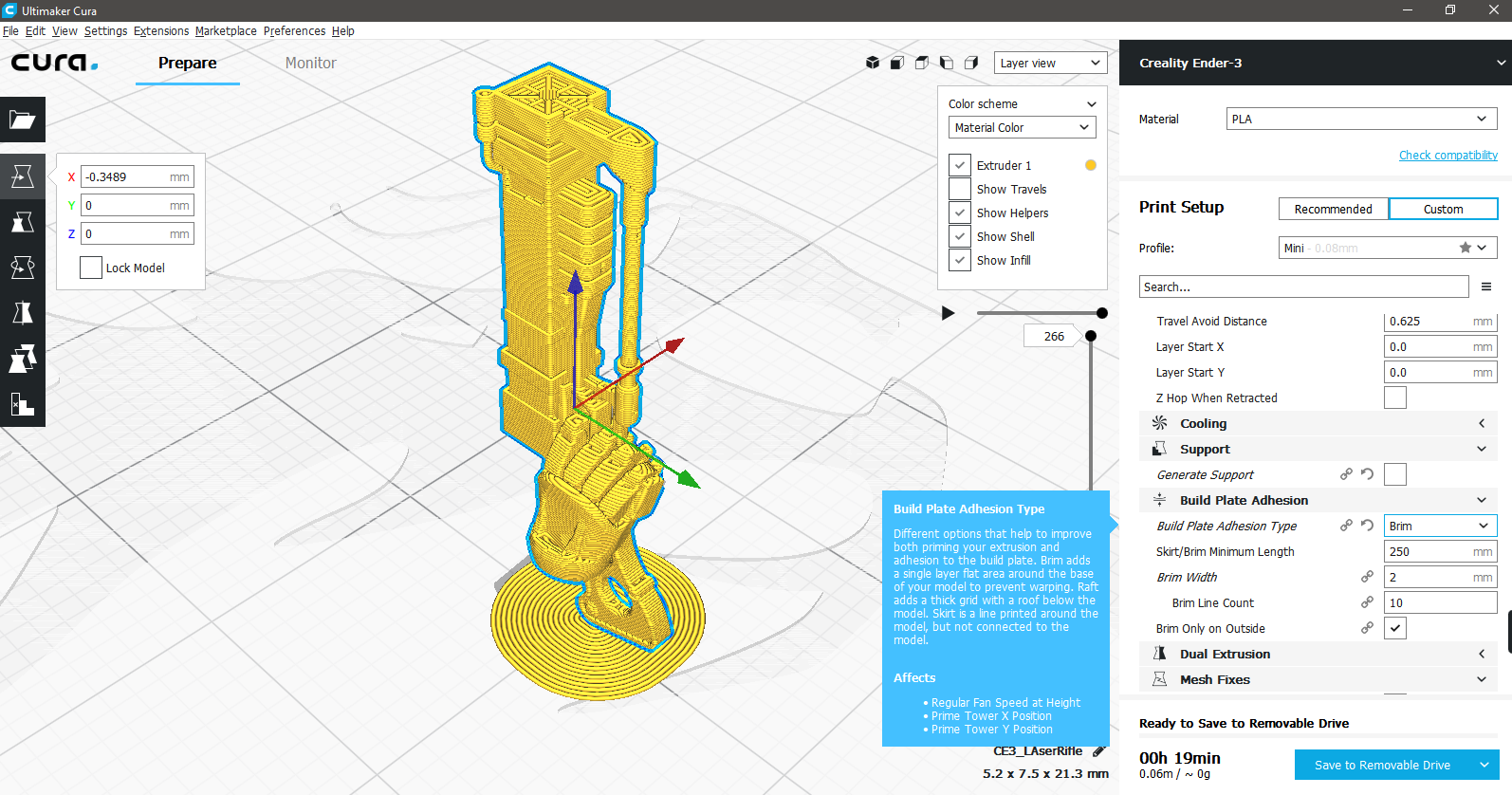
Task: Enable Z Hop When Retracted checkbox
Action: (x=1395, y=397)
